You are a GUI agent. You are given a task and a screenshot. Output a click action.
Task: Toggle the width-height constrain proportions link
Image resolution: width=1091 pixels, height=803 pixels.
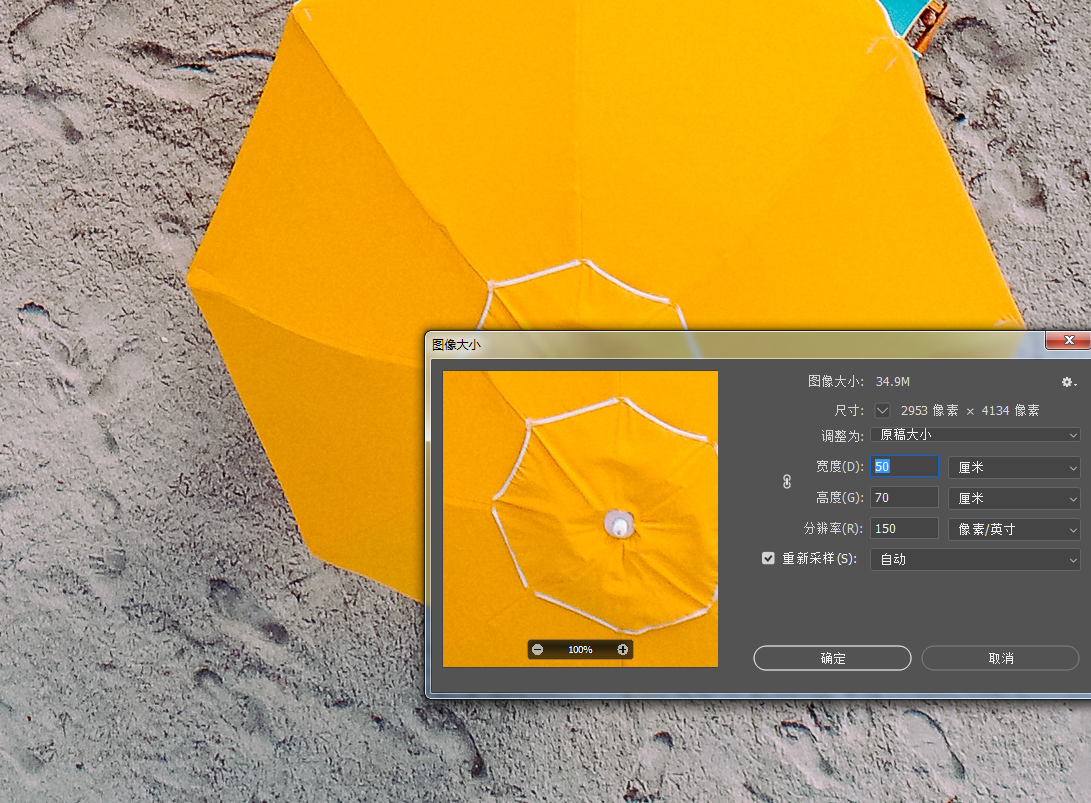click(x=787, y=482)
